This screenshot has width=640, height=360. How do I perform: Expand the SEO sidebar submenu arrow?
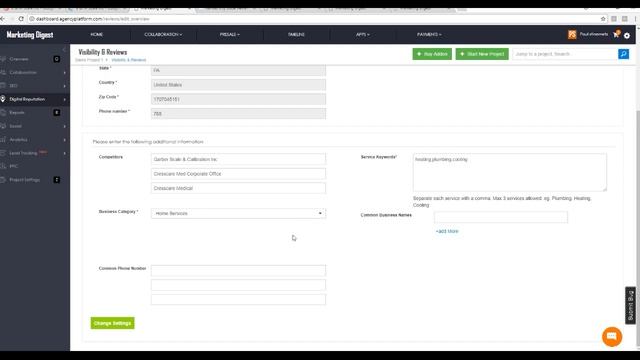(64, 86)
